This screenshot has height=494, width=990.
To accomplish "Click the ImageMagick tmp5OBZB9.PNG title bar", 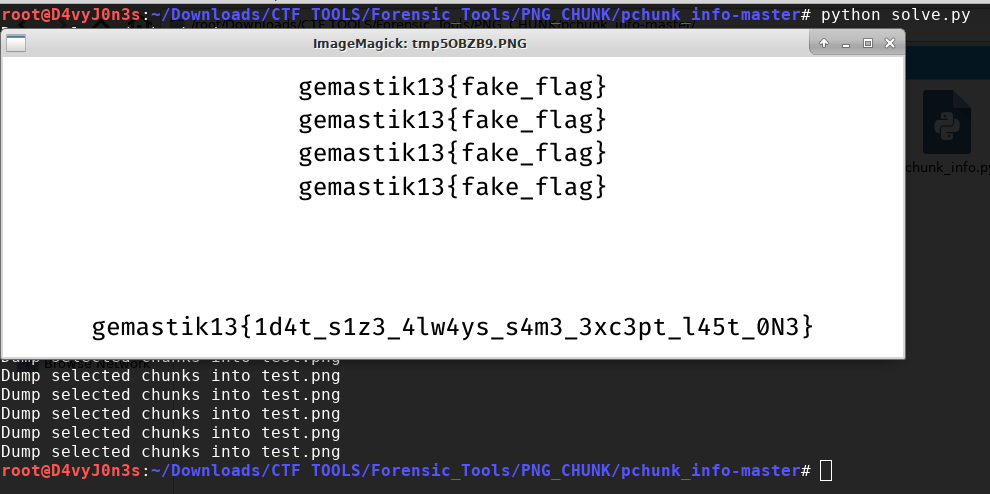I will click(420, 43).
